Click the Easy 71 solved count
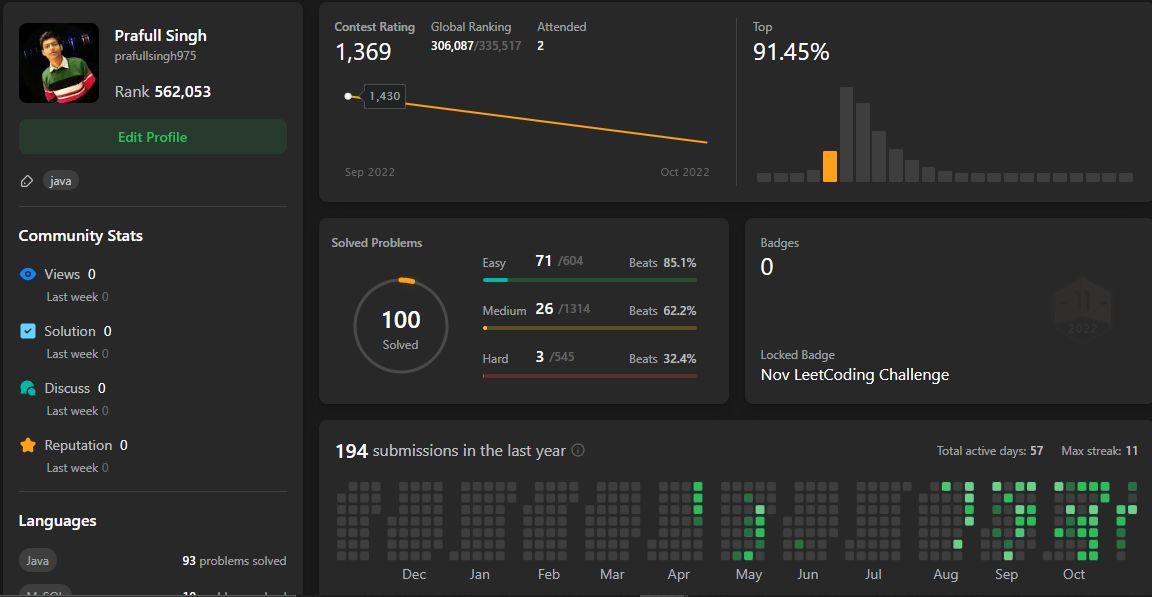The width and height of the screenshot is (1152, 597). tap(544, 261)
